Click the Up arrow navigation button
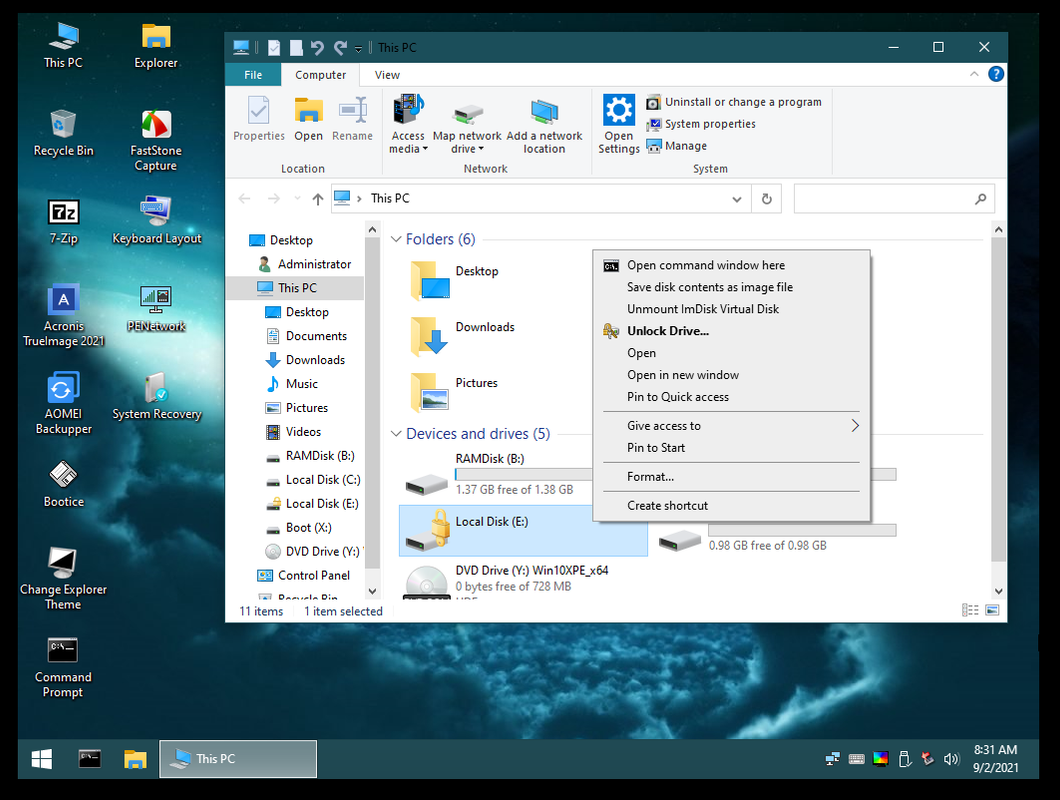Viewport: 1060px width, 800px height. [x=318, y=199]
